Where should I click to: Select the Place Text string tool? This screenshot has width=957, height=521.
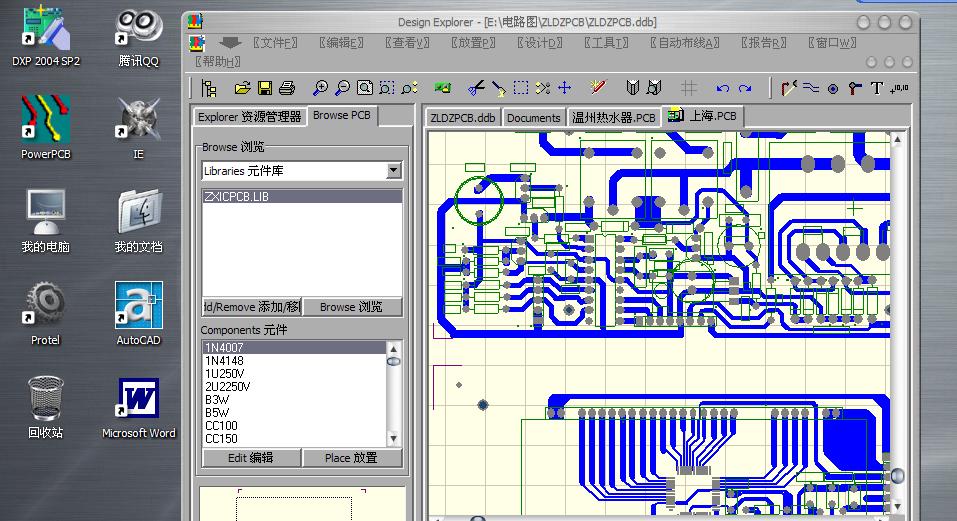pos(877,89)
